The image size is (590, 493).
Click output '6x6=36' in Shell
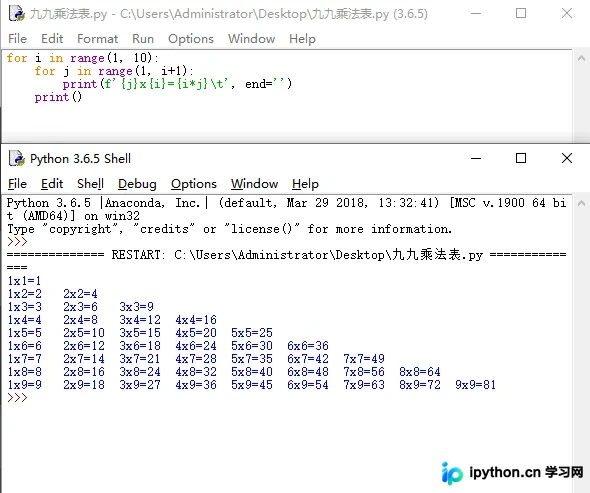point(308,346)
